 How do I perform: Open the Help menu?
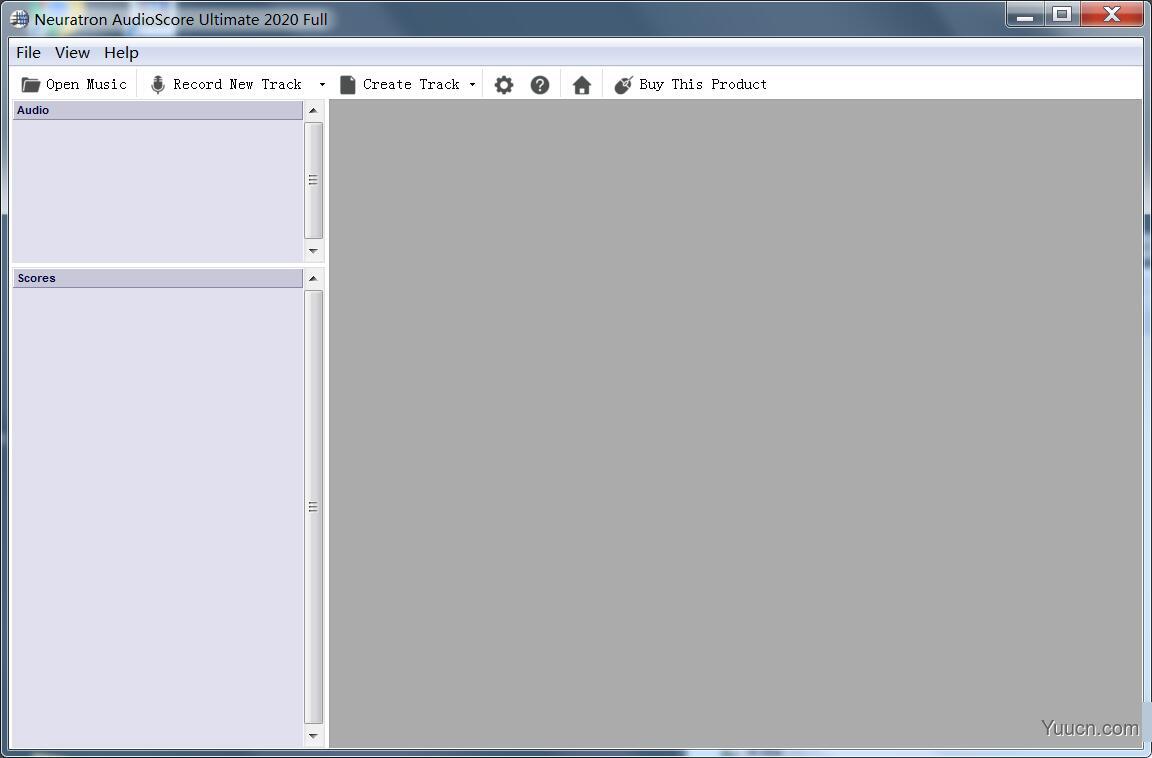(121, 53)
